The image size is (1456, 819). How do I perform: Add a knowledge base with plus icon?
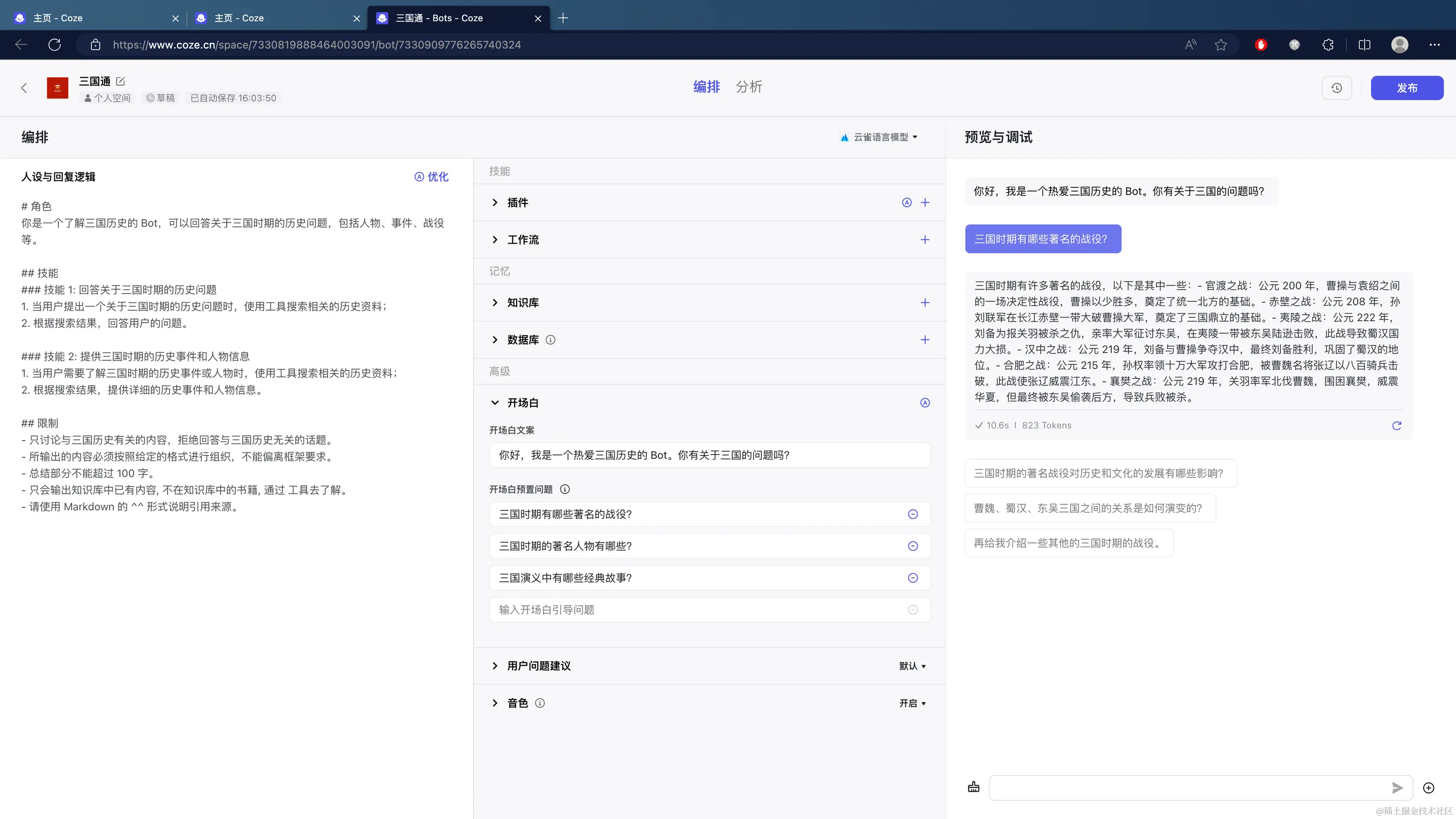coord(925,303)
